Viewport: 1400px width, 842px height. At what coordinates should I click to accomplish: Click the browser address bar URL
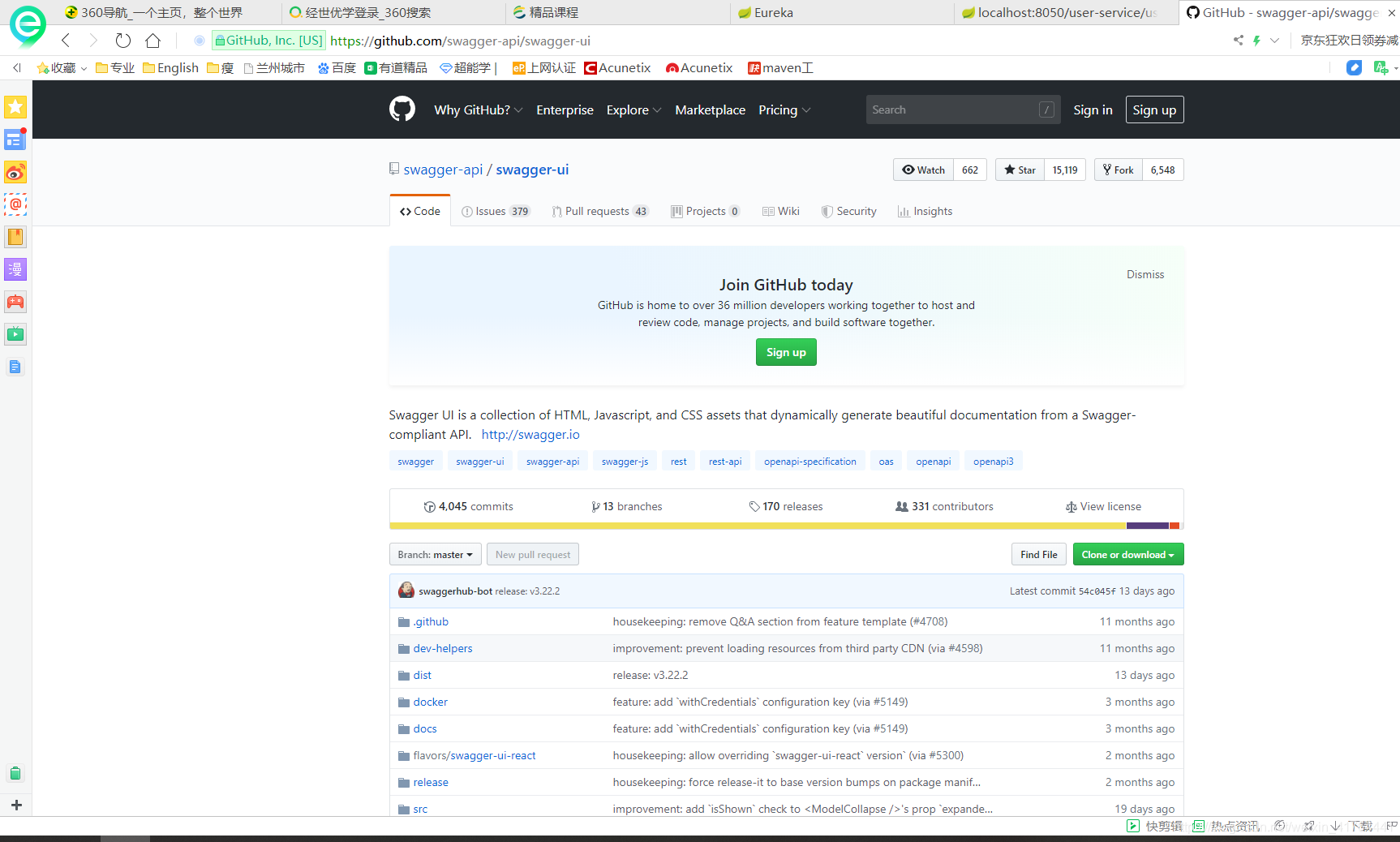[x=460, y=41]
